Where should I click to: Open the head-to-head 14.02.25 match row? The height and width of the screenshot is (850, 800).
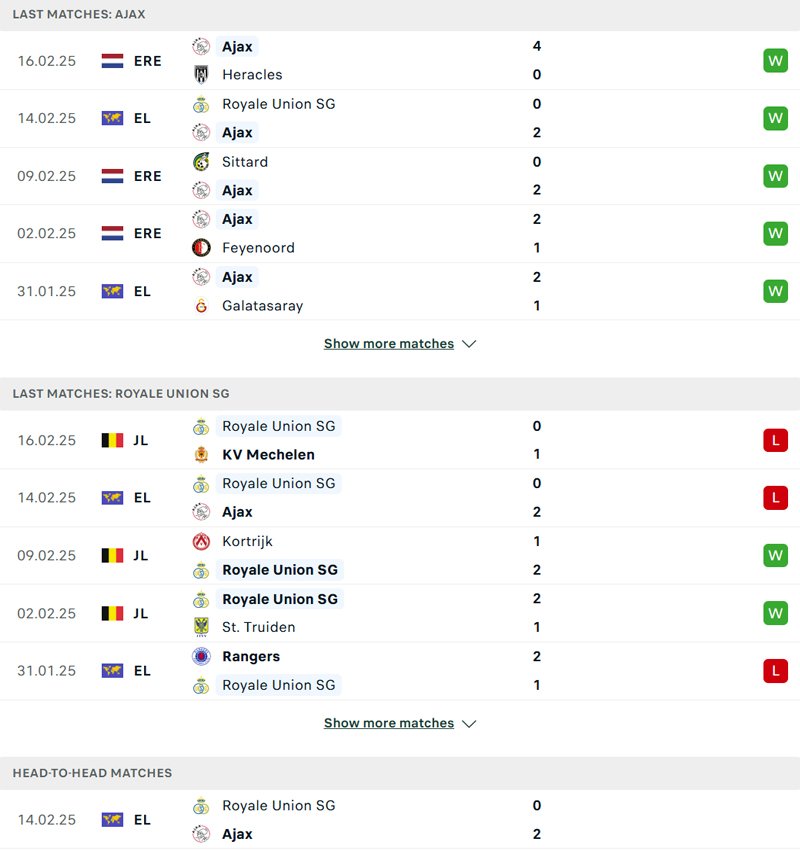click(400, 819)
